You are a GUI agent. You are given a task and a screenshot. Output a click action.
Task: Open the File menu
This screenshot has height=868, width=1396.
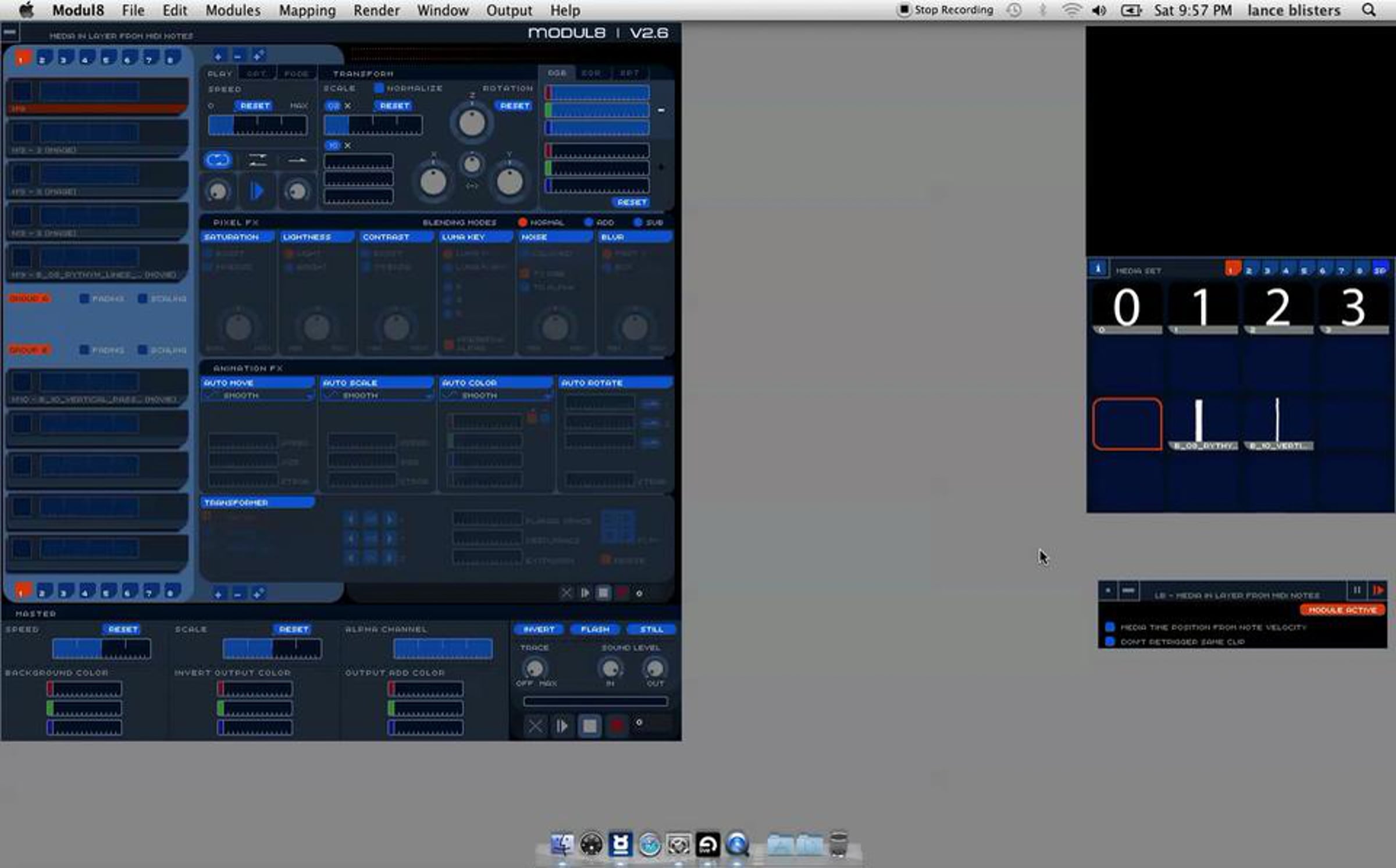coord(133,10)
